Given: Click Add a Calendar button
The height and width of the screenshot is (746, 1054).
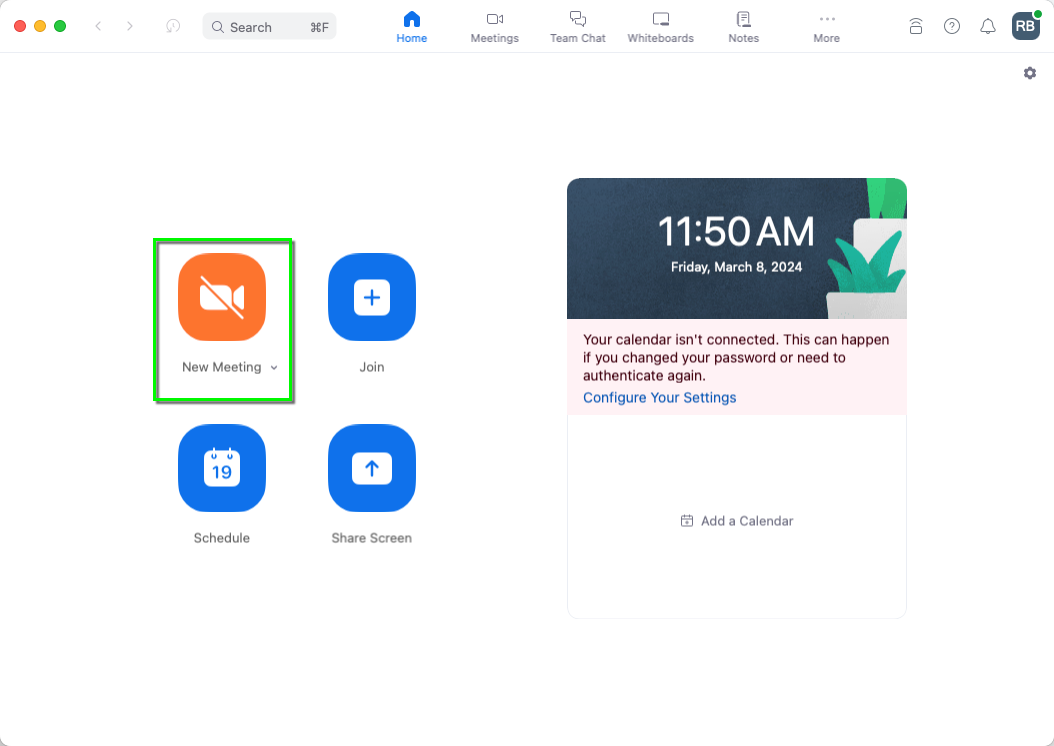Looking at the screenshot, I should (x=737, y=521).
